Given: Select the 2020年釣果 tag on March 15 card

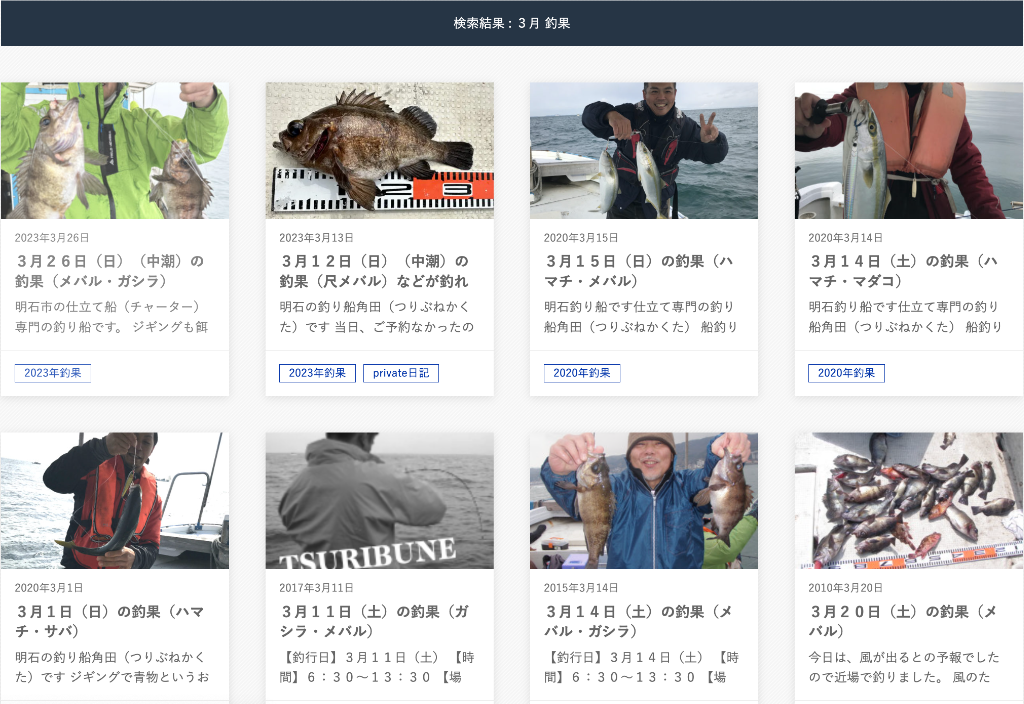Looking at the screenshot, I should point(582,373).
